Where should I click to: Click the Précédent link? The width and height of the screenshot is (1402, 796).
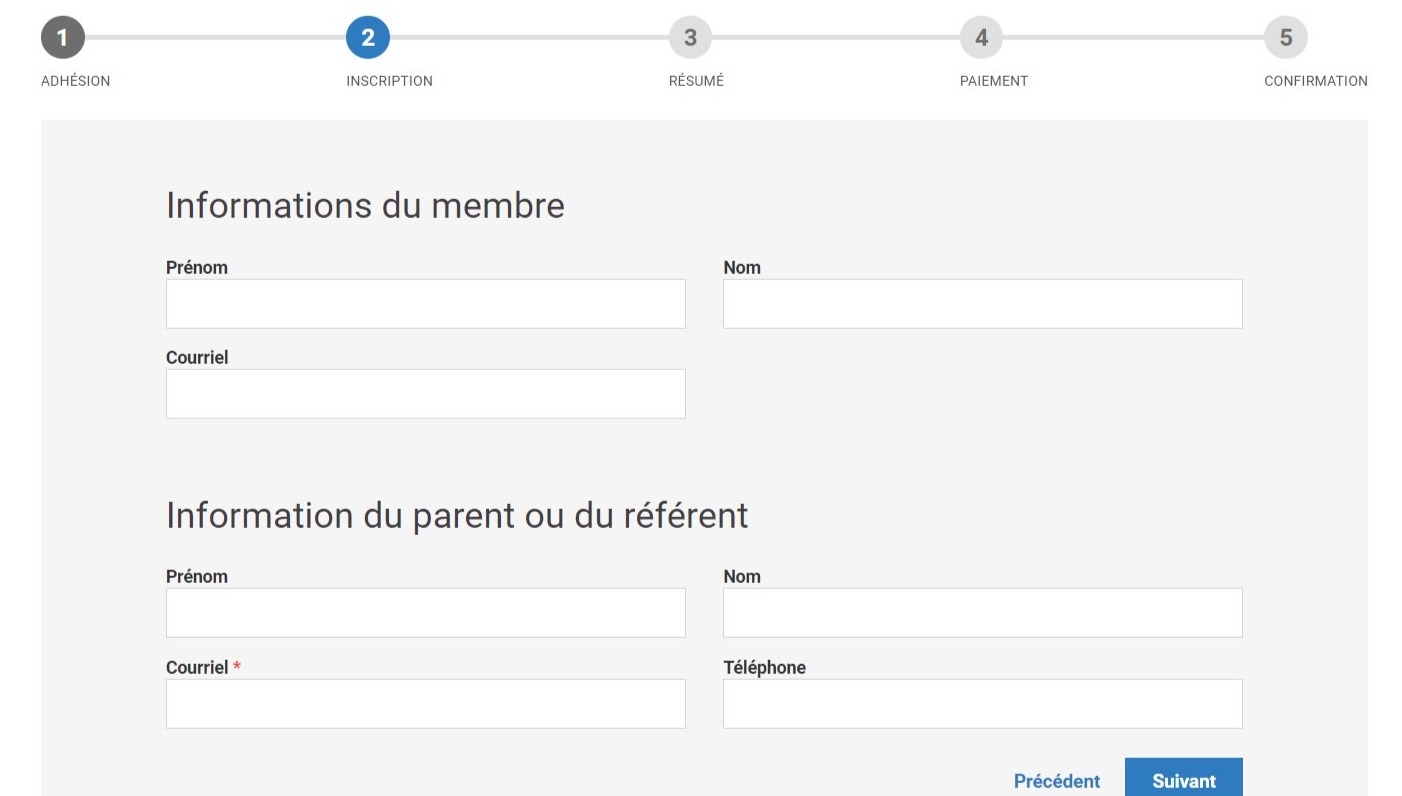tap(1057, 780)
